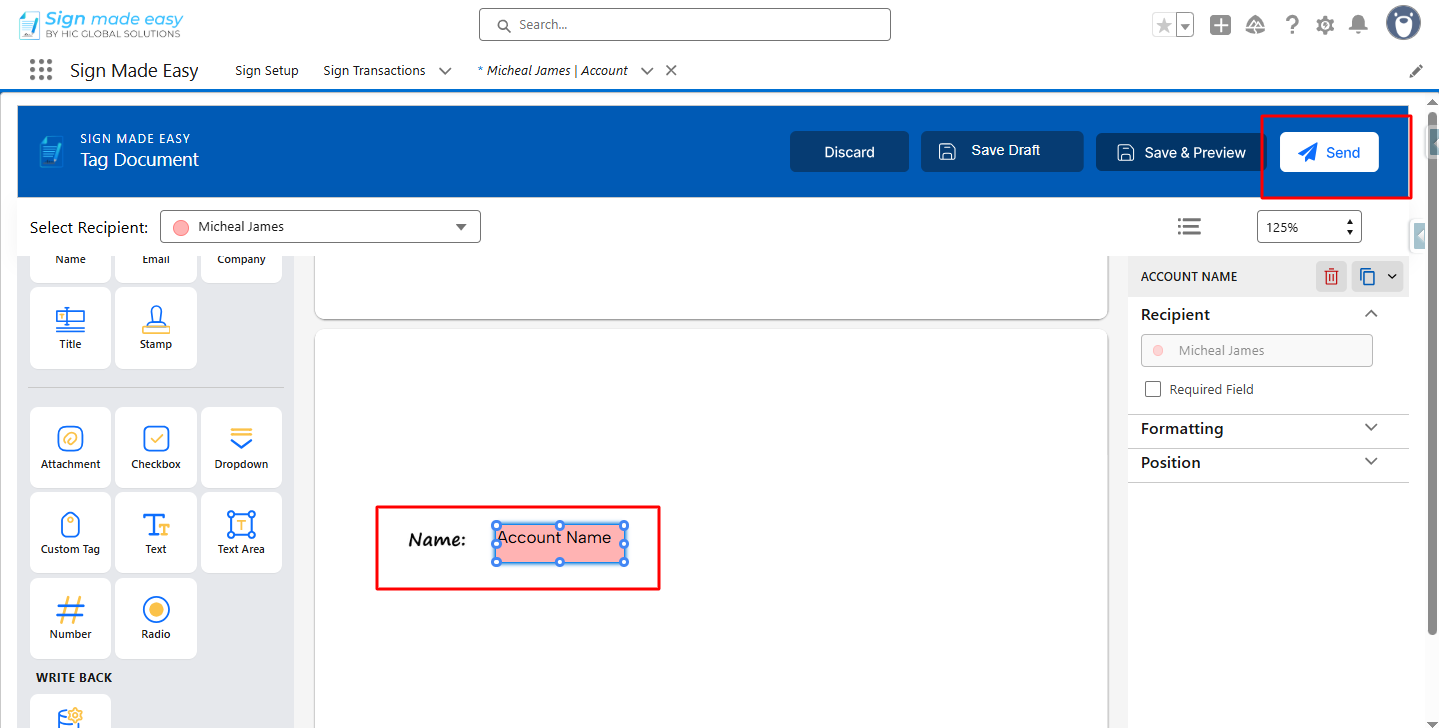Click the ACCOUNT NAME panel heading

pyautogui.click(x=1189, y=277)
